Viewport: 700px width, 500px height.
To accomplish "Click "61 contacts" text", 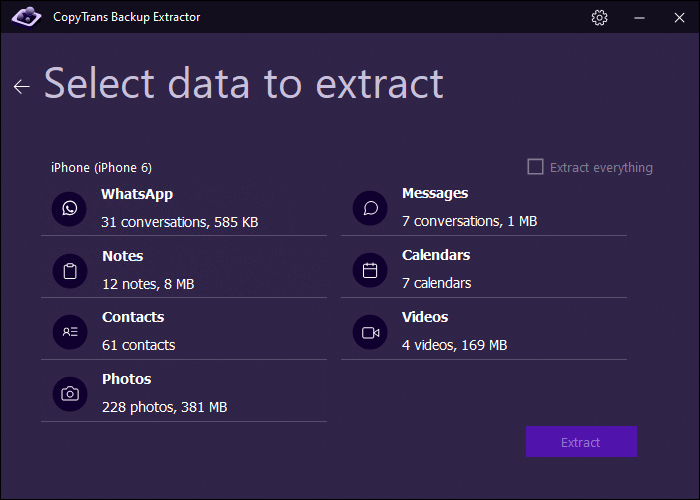I will point(138,345).
